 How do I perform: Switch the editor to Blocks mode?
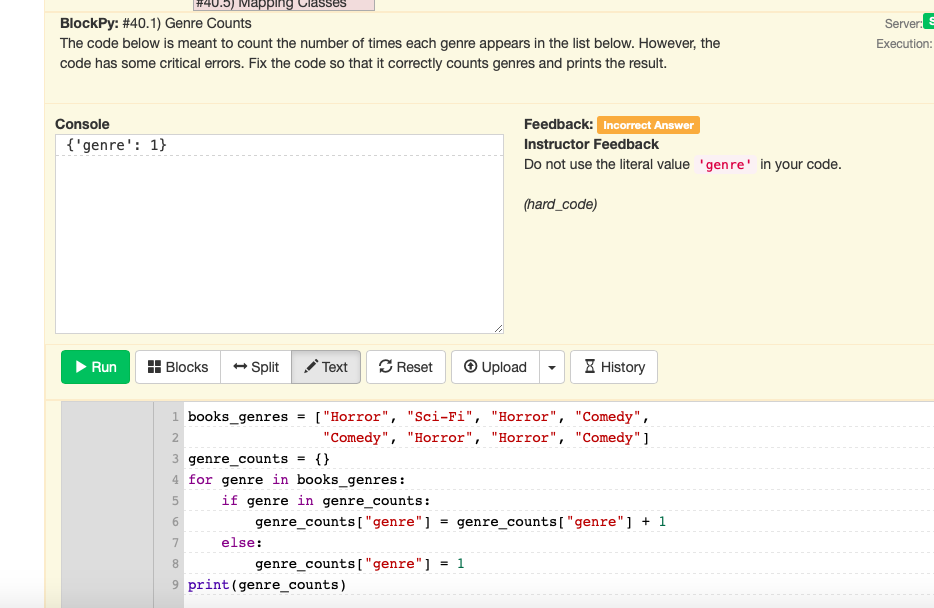[x=177, y=367]
